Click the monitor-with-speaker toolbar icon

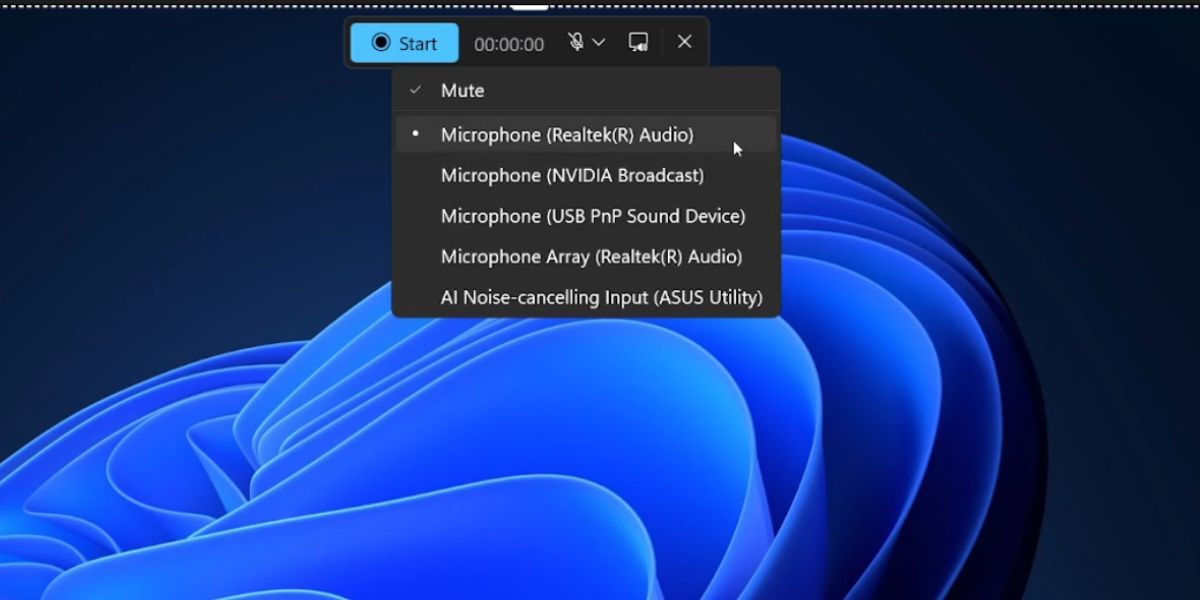[x=638, y=42]
